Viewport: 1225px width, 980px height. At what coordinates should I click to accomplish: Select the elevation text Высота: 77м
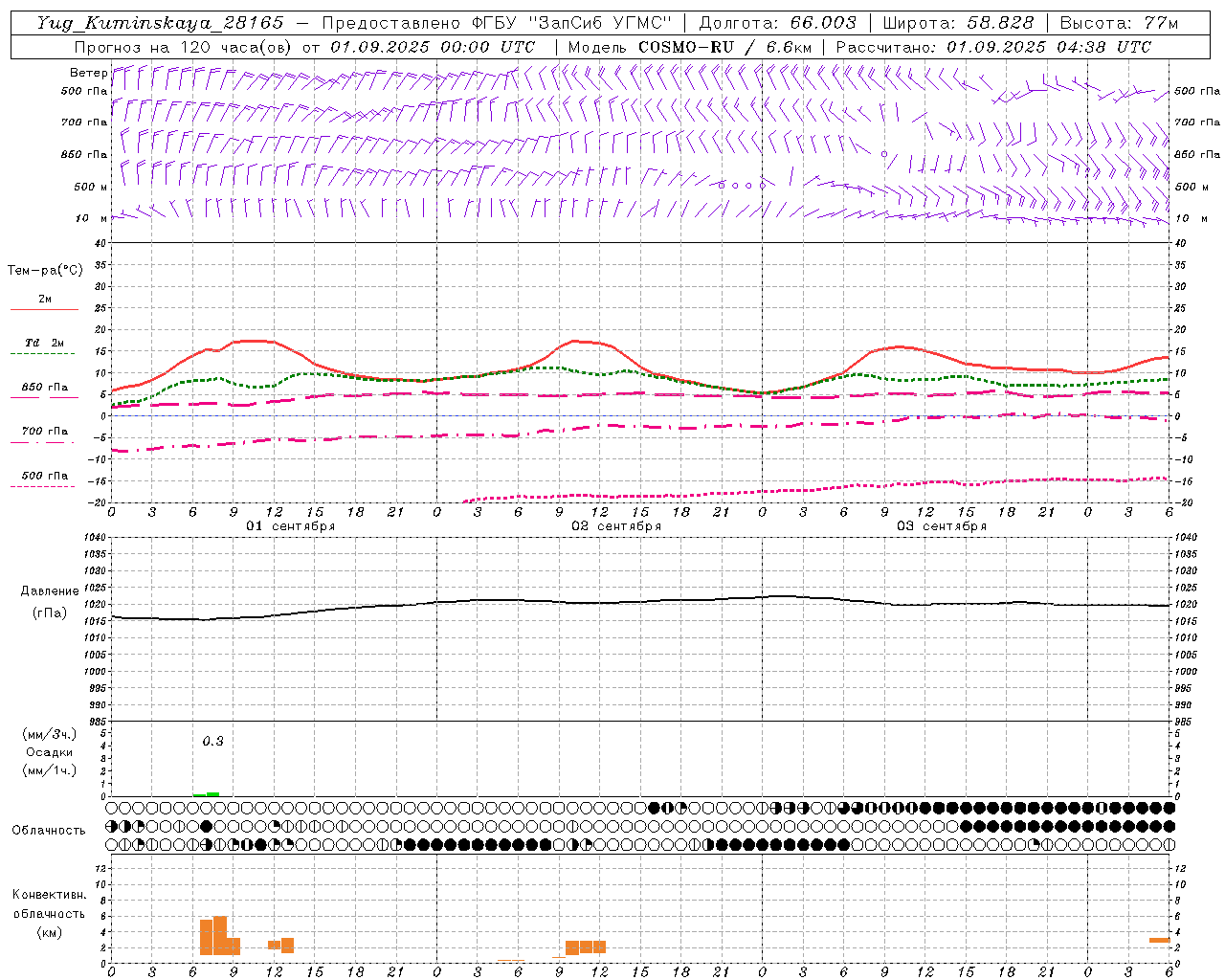pos(1119,23)
